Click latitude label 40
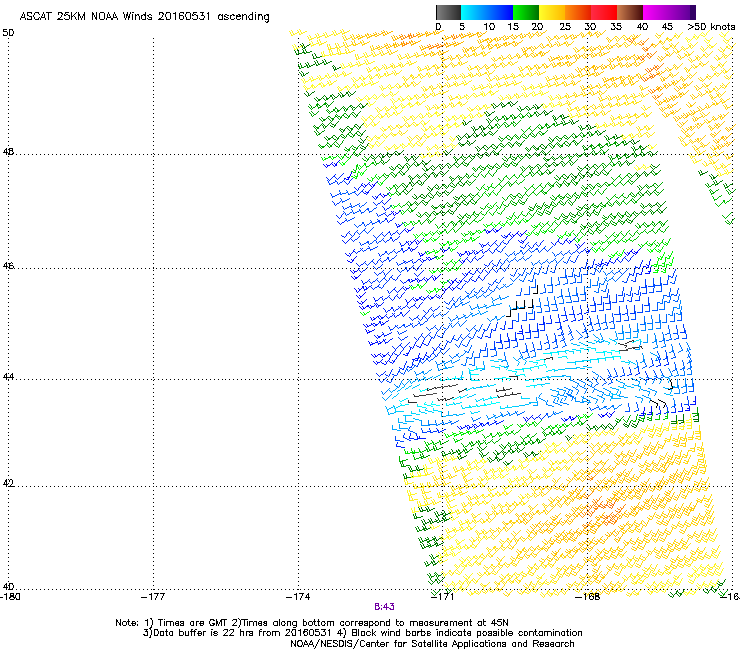This screenshot has width=740, height=650. (x=8, y=586)
